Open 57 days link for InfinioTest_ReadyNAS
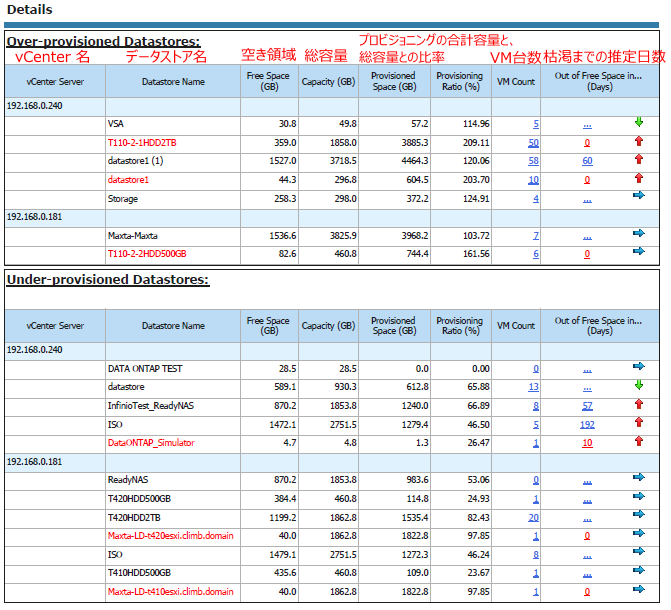Screen dimensions: 671x610 pos(587,406)
